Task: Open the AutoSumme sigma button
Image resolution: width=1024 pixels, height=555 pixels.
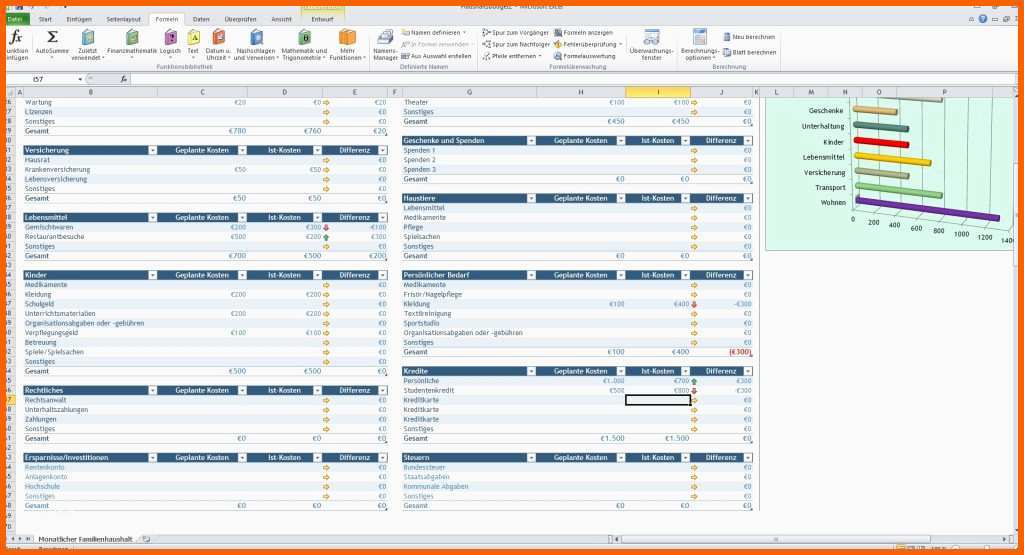Action: (x=52, y=44)
